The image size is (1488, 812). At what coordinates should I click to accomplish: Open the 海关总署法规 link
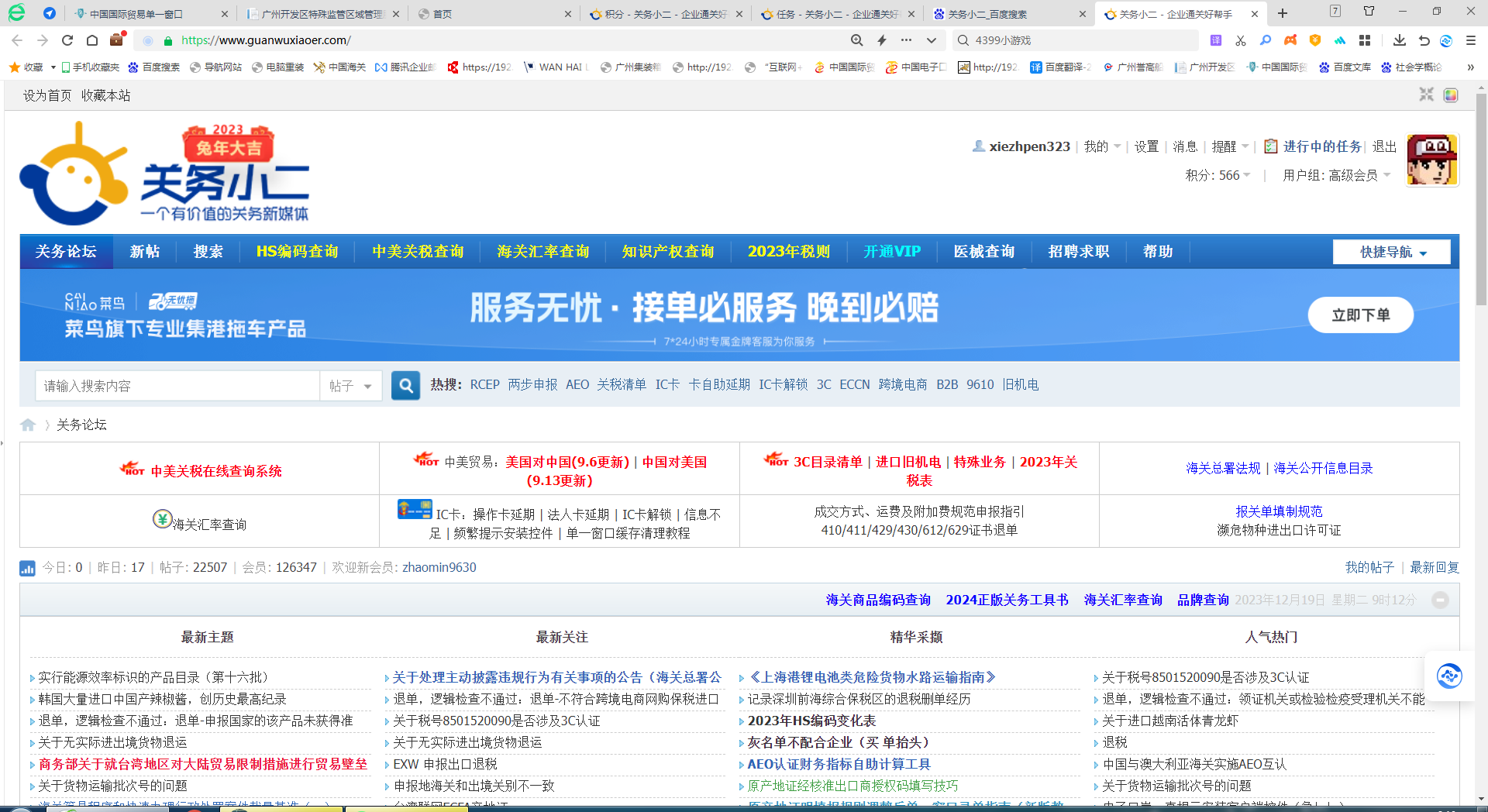pyautogui.click(x=1223, y=468)
